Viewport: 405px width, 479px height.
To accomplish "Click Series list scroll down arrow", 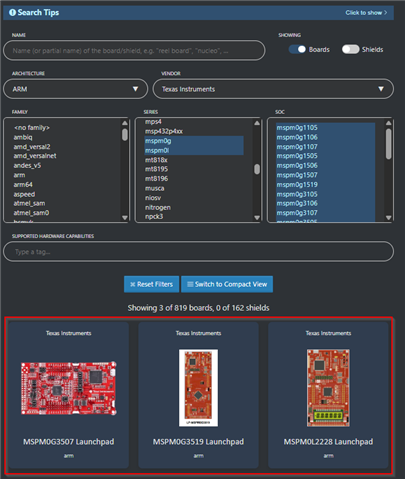I will click(x=257, y=218).
